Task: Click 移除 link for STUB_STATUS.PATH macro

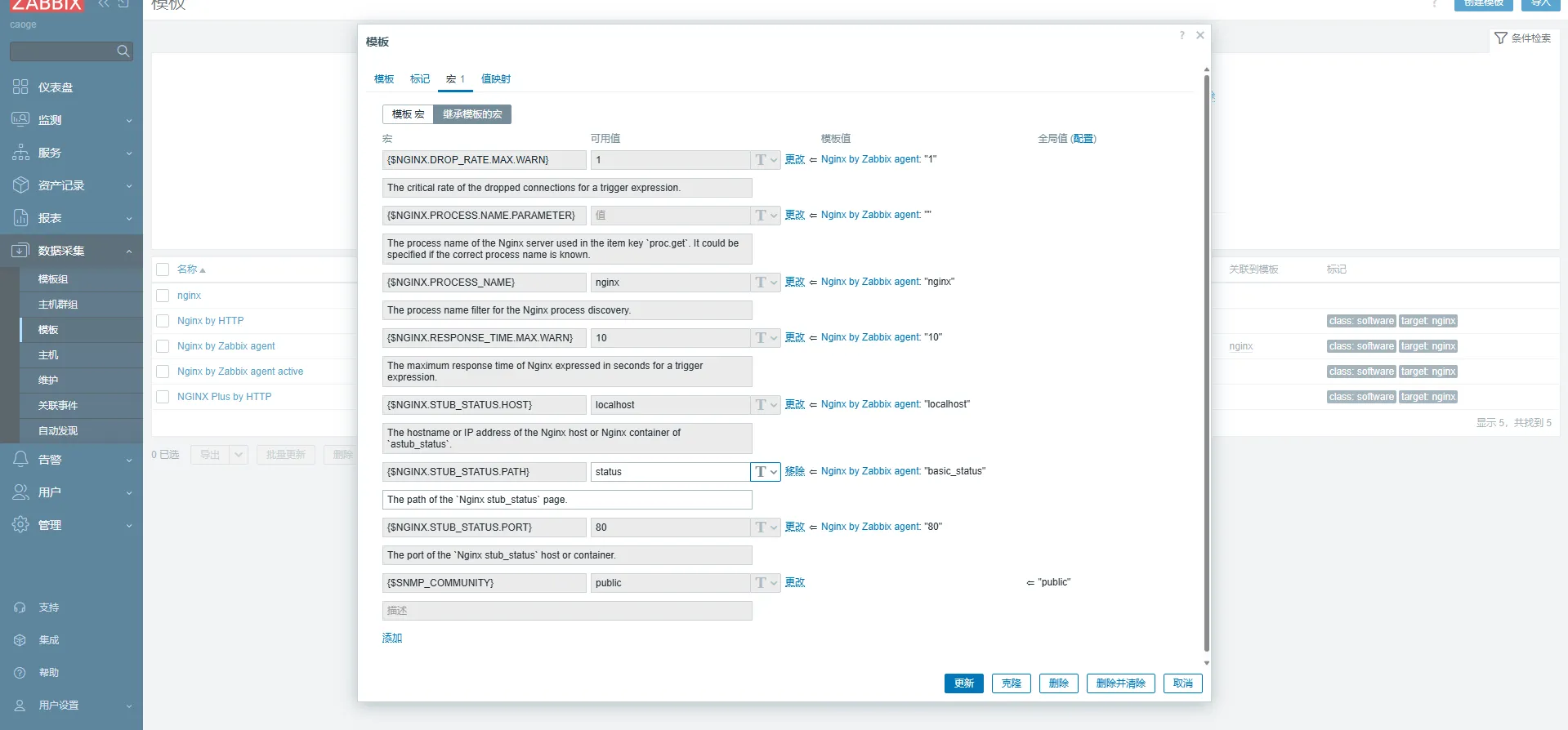Action: click(795, 471)
